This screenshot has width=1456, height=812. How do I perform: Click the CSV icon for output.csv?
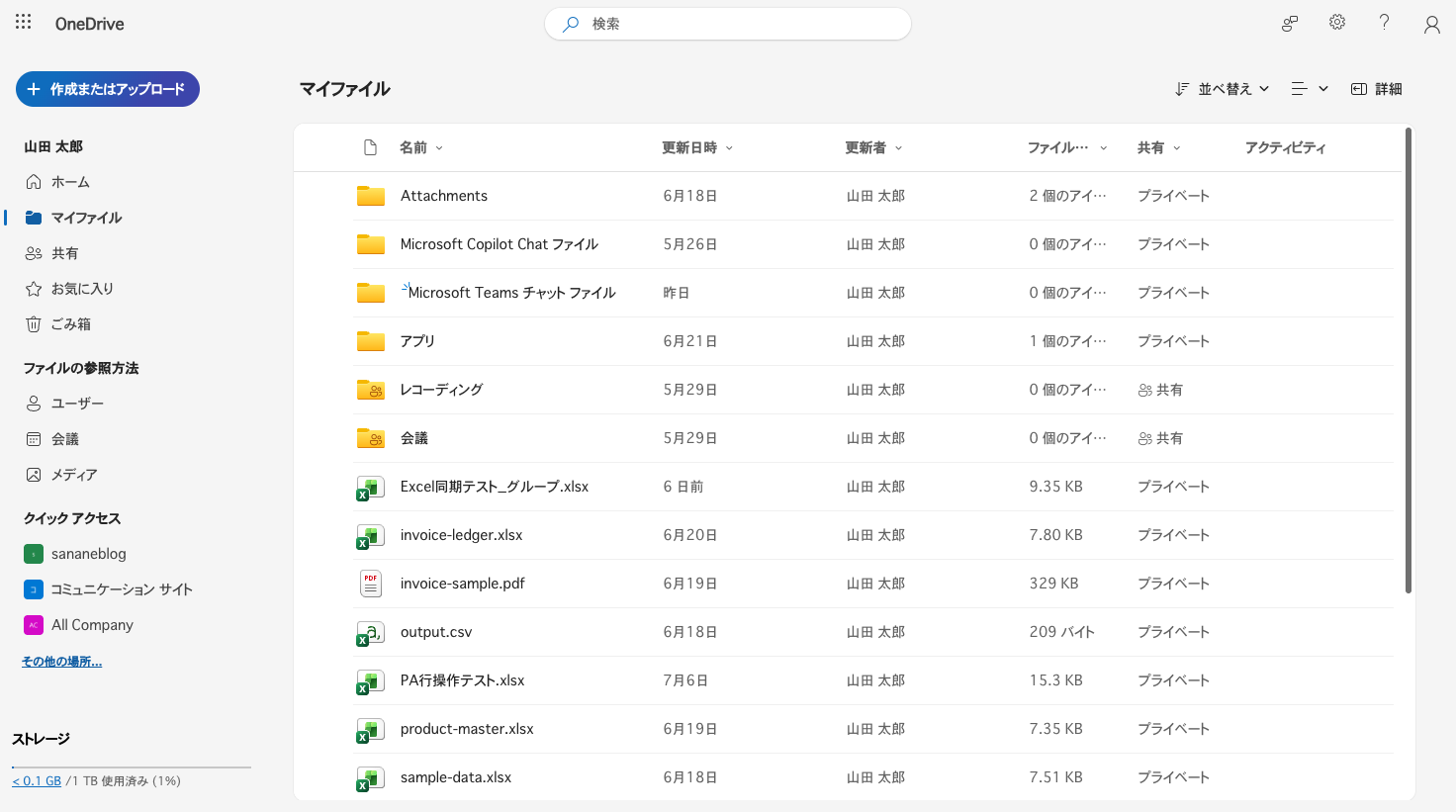click(x=370, y=632)
